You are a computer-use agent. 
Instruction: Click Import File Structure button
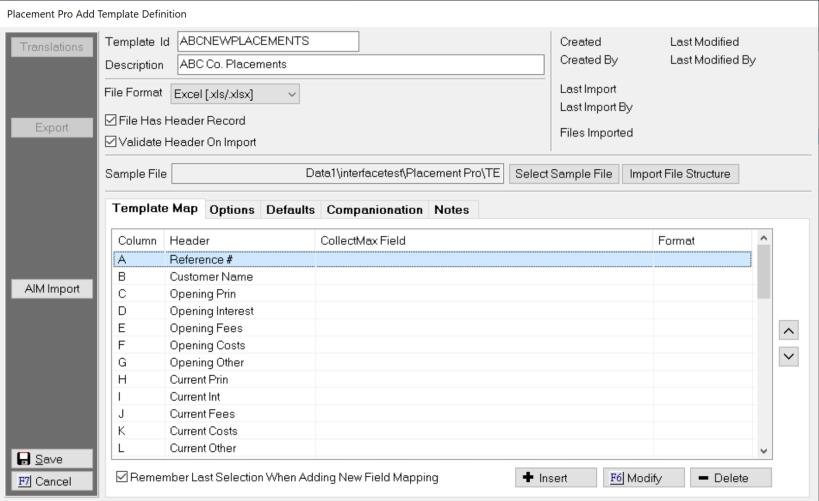(681, 174)
